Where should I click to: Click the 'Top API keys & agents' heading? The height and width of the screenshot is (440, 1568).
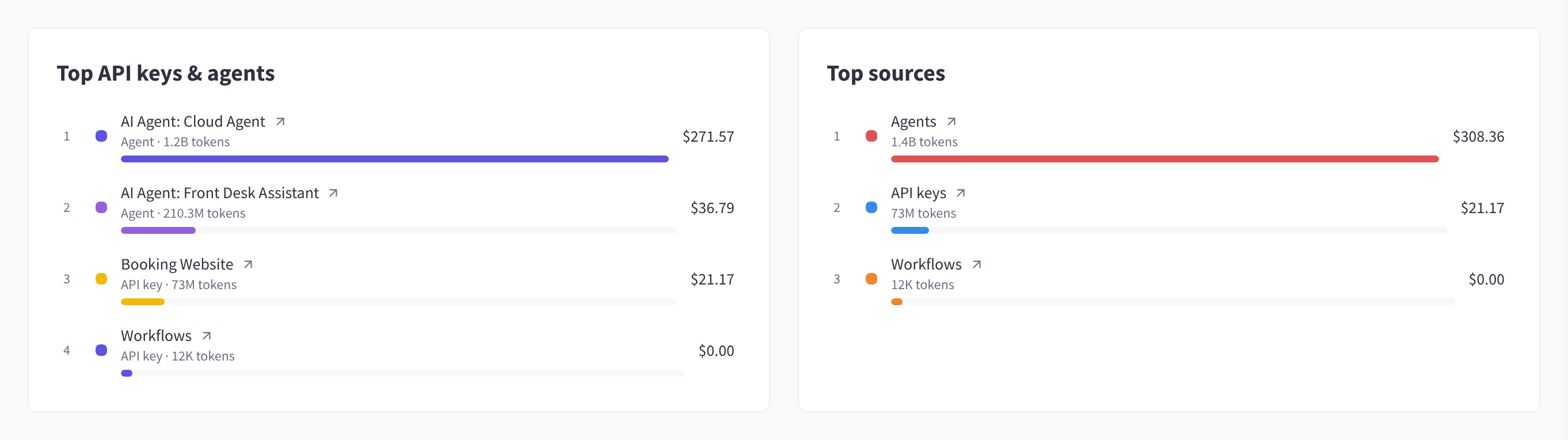(166, 73)
